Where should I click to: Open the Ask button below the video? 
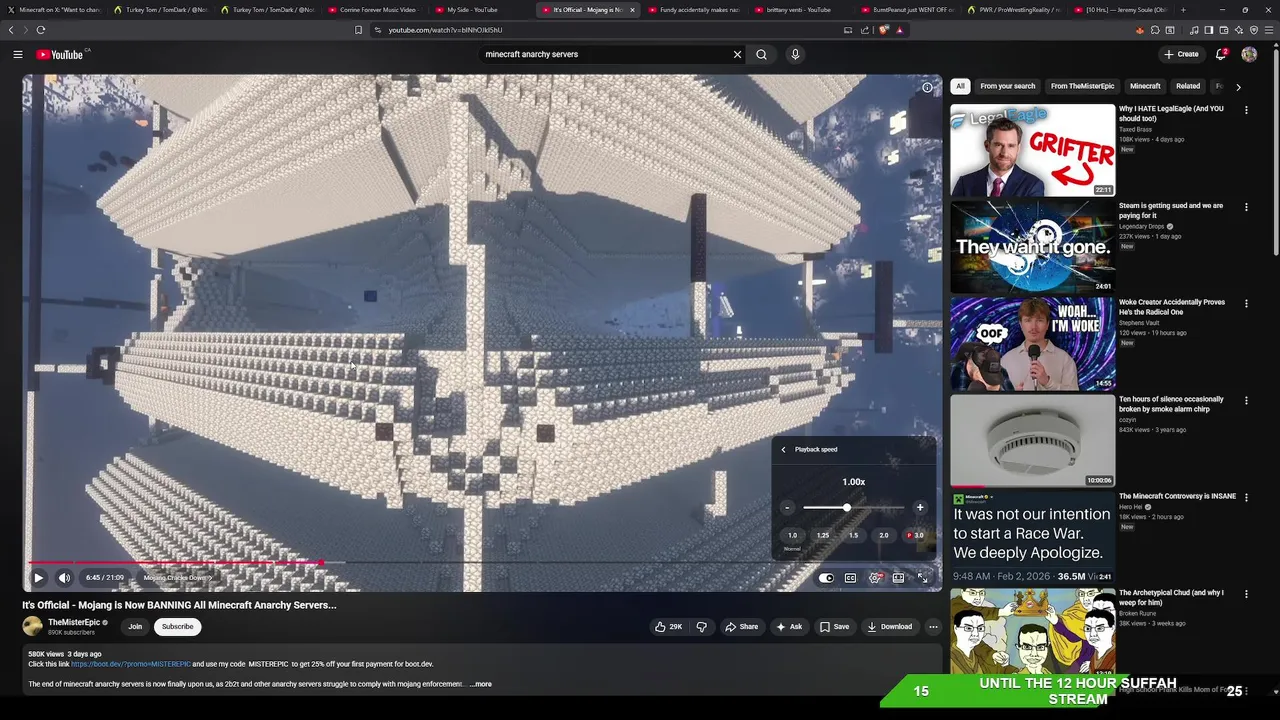(789, 627)
